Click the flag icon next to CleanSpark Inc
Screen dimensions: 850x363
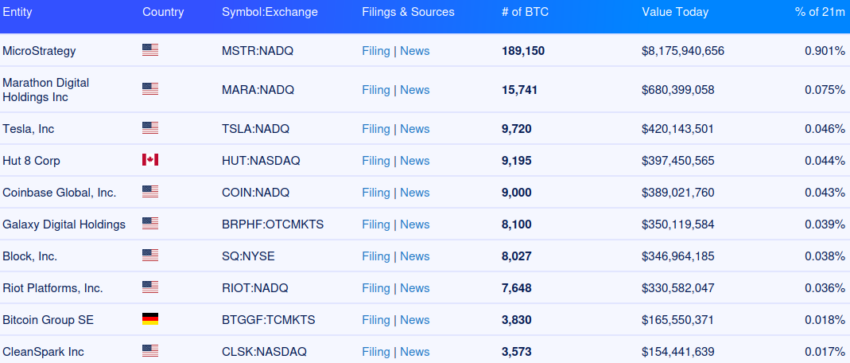point(150,351)
